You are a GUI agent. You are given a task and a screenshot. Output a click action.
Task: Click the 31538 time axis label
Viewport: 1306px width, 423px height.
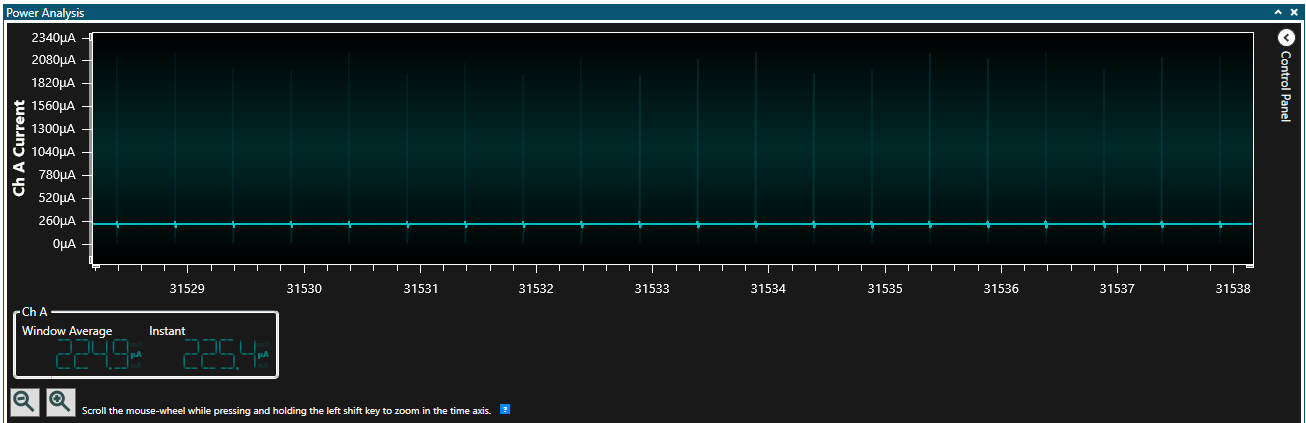(1233, 288)
